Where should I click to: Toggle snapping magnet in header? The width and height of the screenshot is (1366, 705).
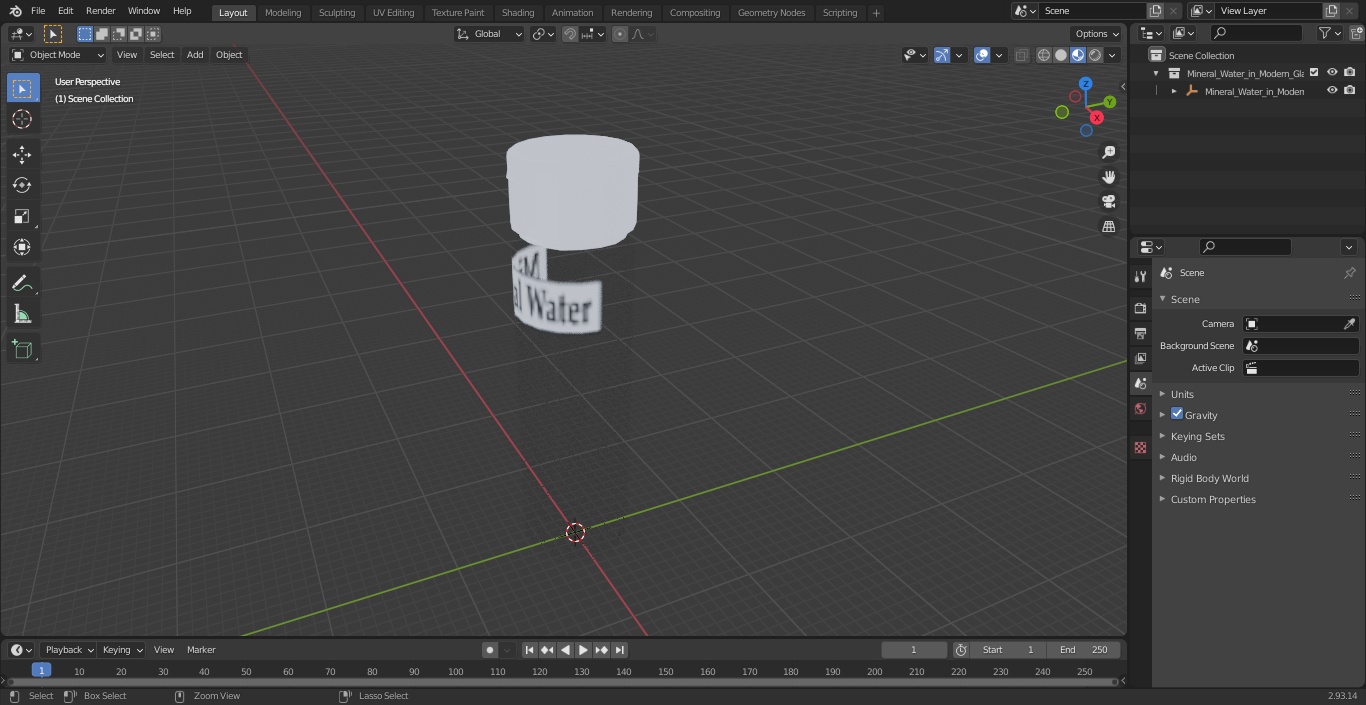coord(570,34)
